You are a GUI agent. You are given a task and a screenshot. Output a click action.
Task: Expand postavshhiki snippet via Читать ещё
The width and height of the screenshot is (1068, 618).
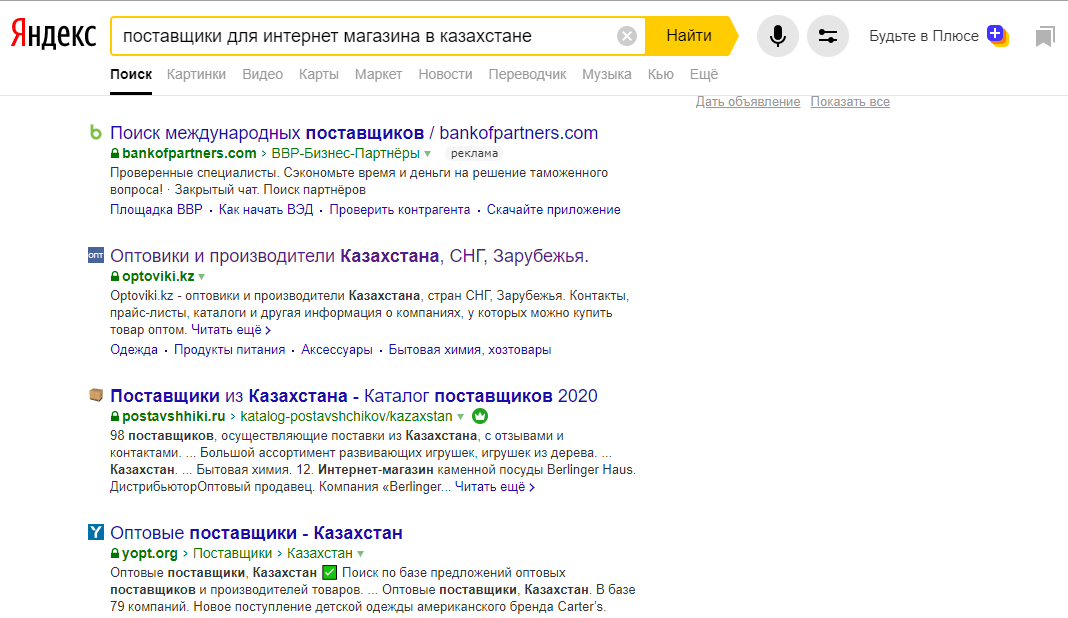click(494, 486)
